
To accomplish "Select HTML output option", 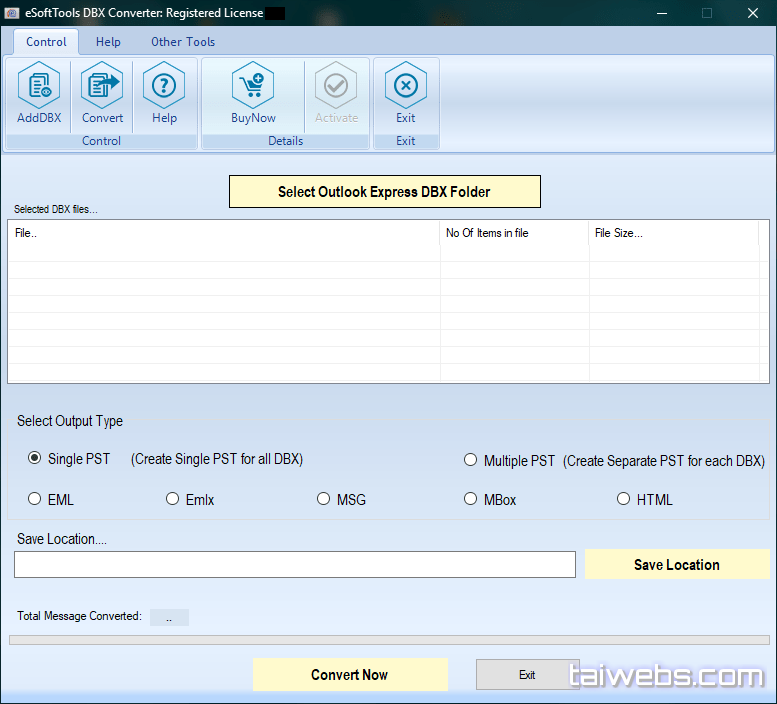I will [x=624, y=499].
